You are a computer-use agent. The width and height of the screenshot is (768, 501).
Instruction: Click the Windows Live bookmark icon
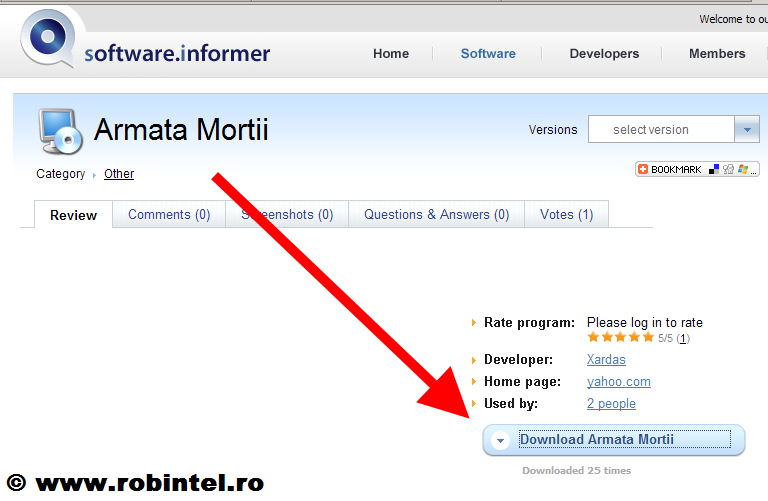tap(743, 169)
